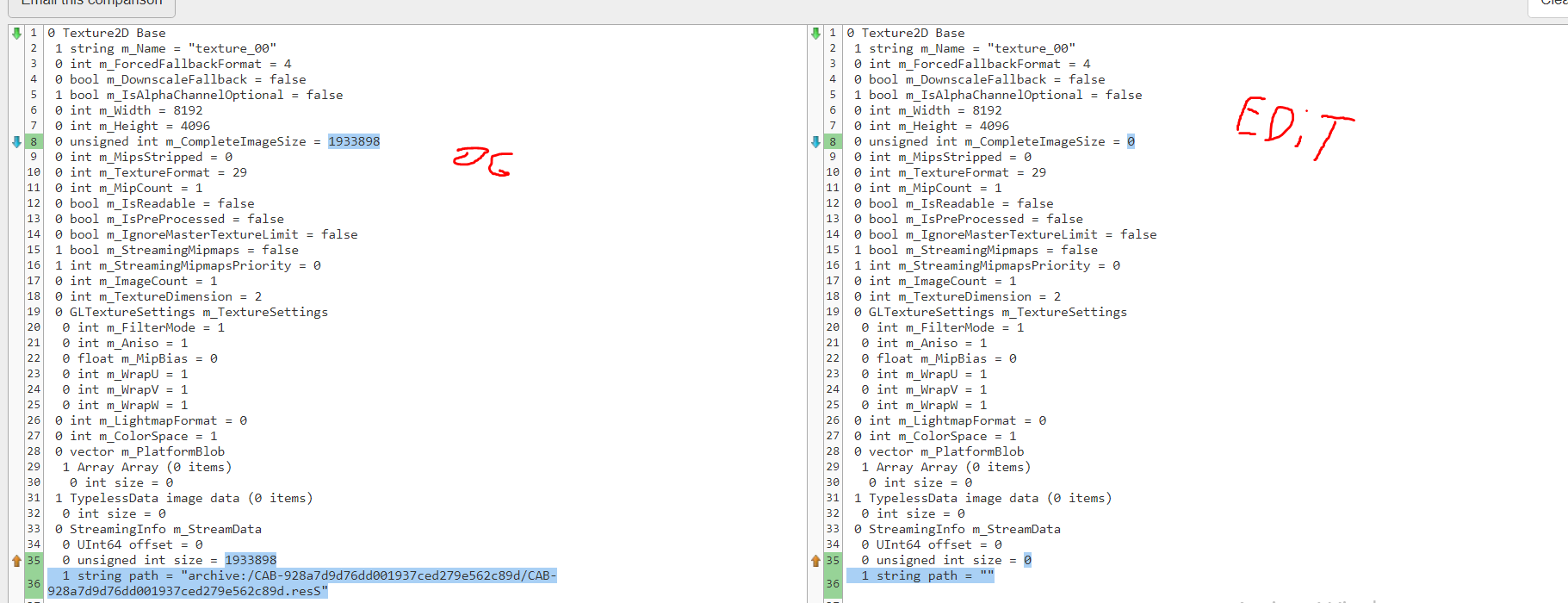Click m_TextureFormat = 29 in right pane
1568x603 pixels.
pyautogui.click(x=950, y=172)
